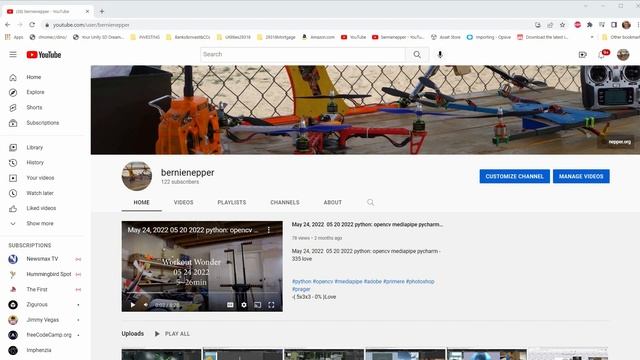The width and height of the screenshot is (640, 360).
Task: Enter fullscreen on the featured video
Action: point(271,305)
